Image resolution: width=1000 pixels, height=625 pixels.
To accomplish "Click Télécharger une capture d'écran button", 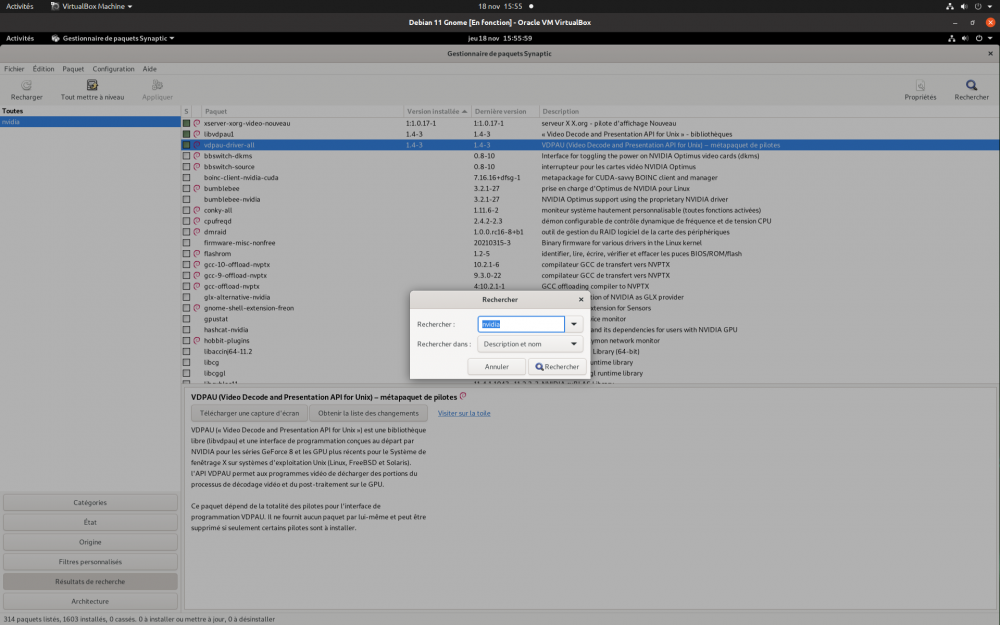I will coord(249,413).
